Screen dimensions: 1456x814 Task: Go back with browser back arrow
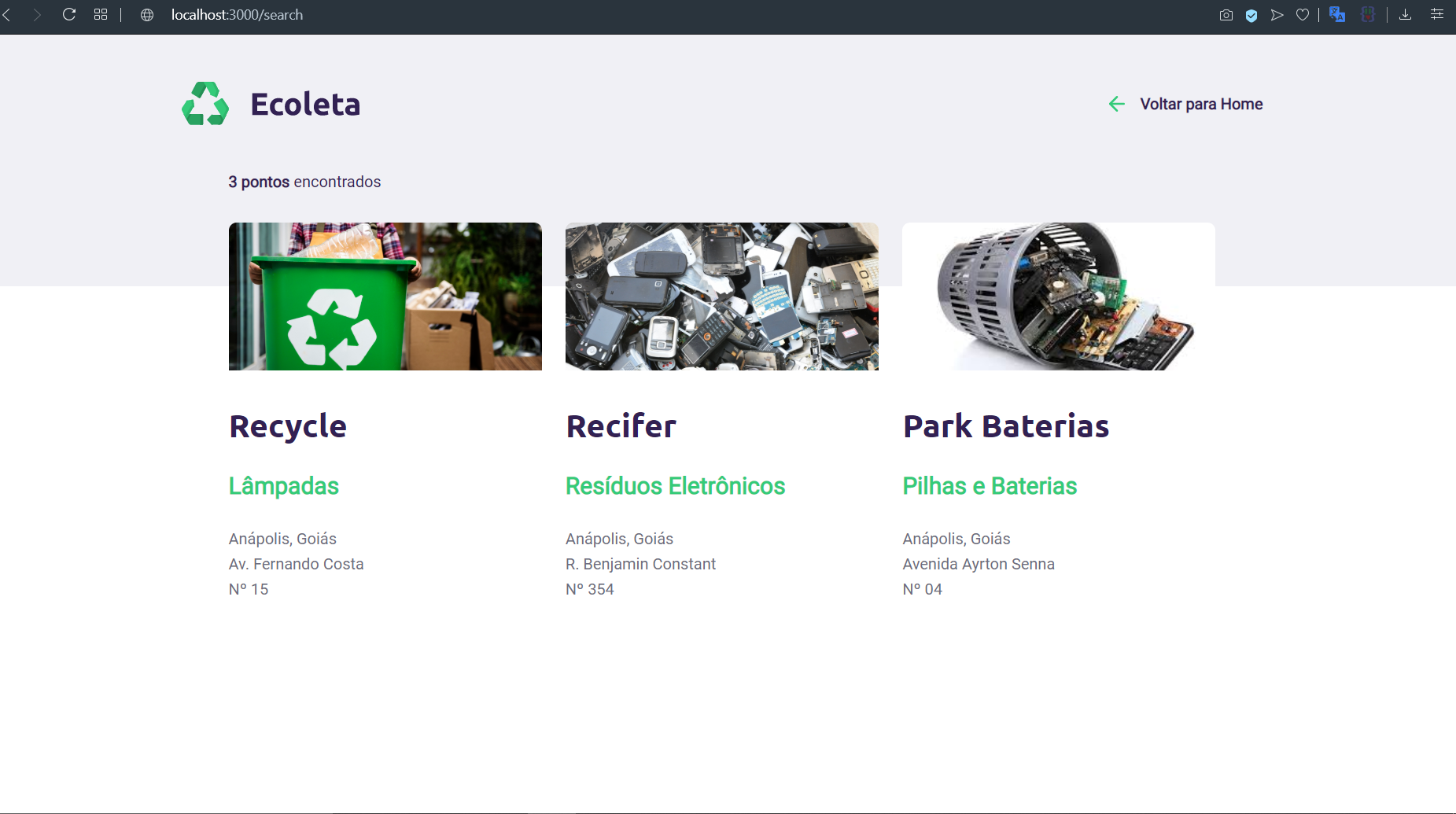[6, 15]
